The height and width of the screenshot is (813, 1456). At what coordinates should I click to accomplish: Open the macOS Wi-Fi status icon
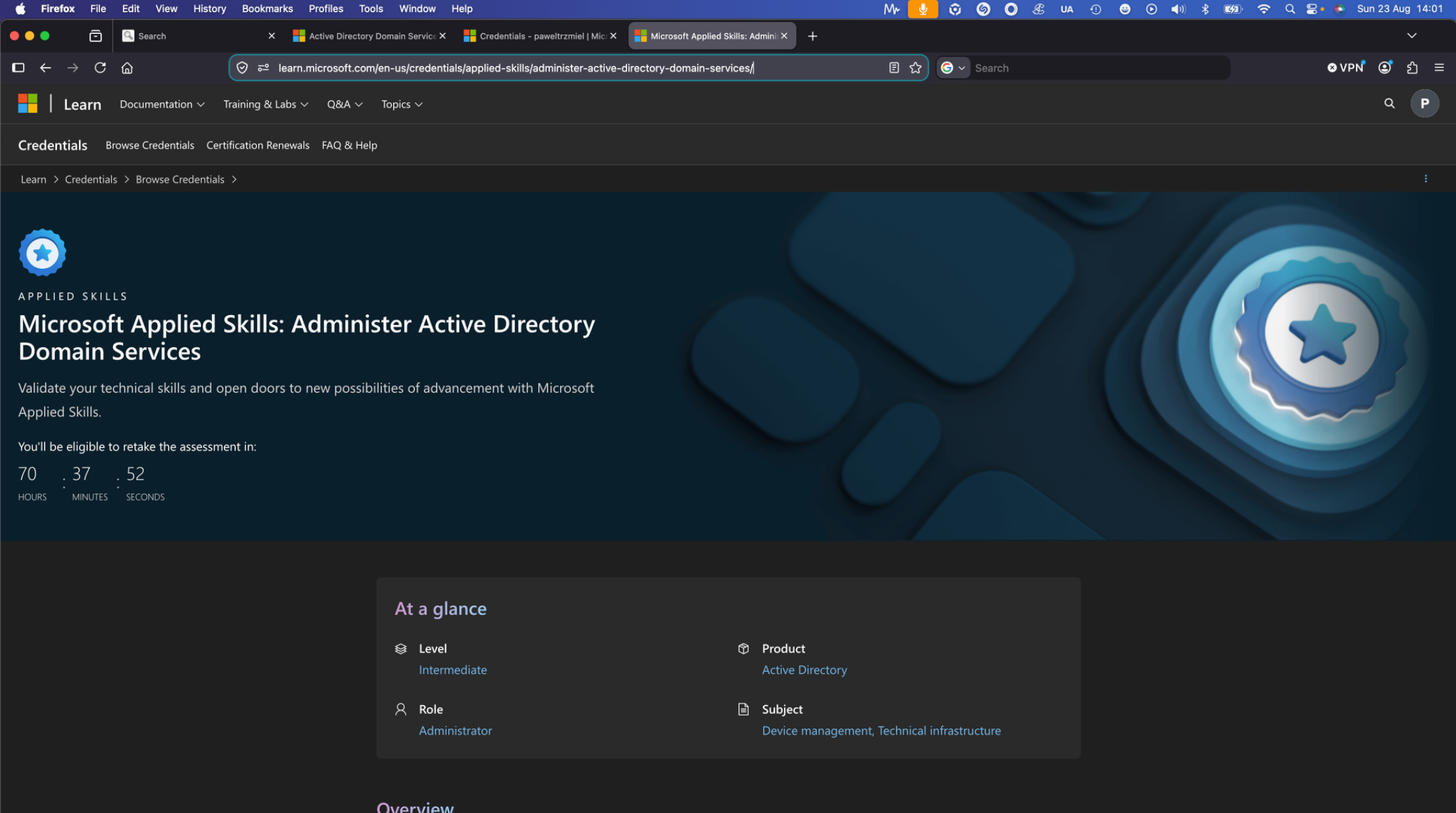(x=1263, y=9)
